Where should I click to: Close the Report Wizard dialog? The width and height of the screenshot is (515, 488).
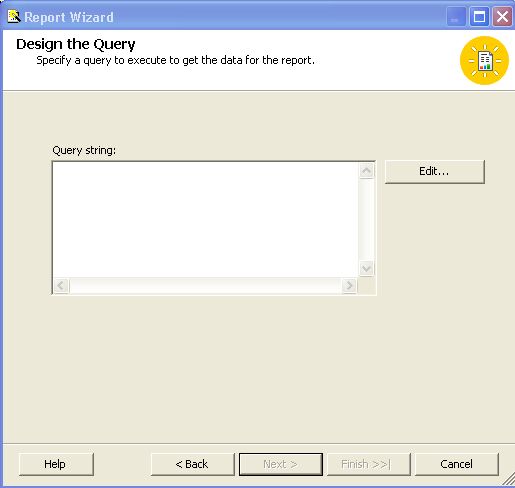click(x=502, y=16)
